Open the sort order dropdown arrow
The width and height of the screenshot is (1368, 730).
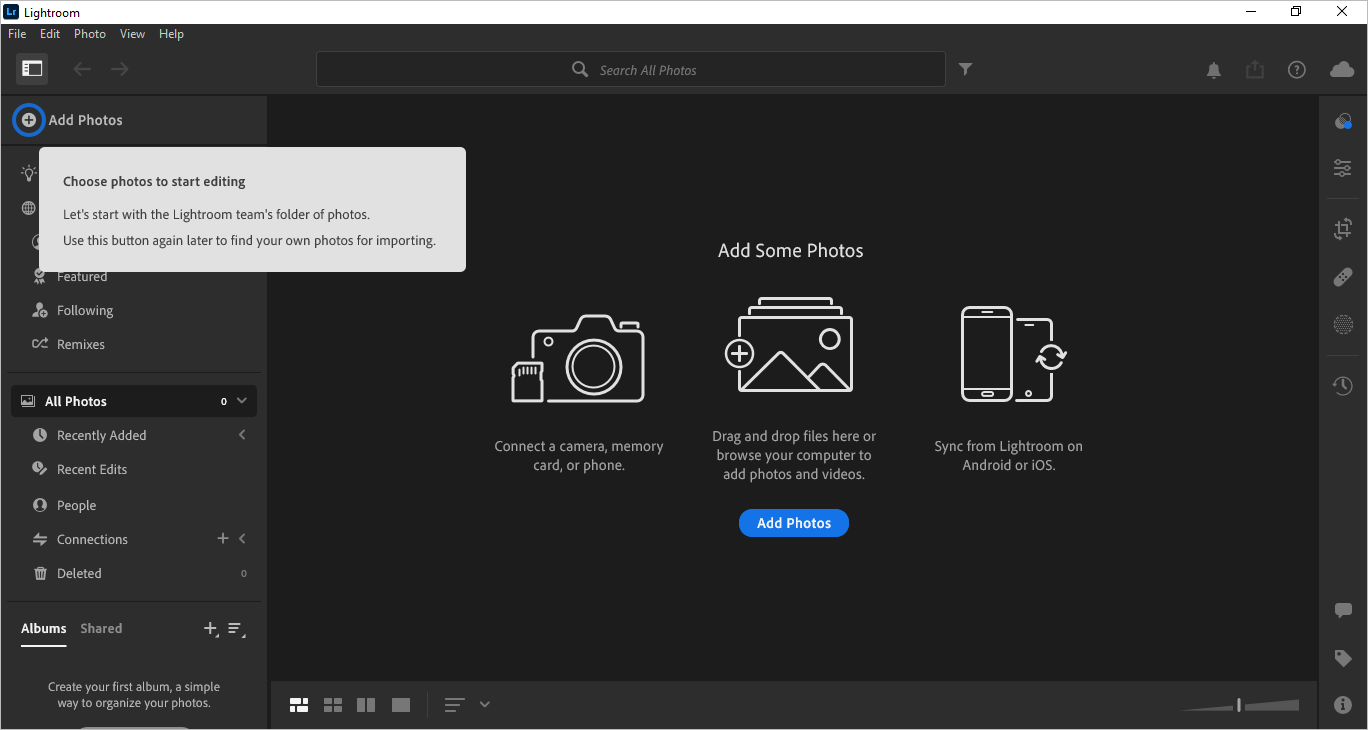(x=485, y=705)
